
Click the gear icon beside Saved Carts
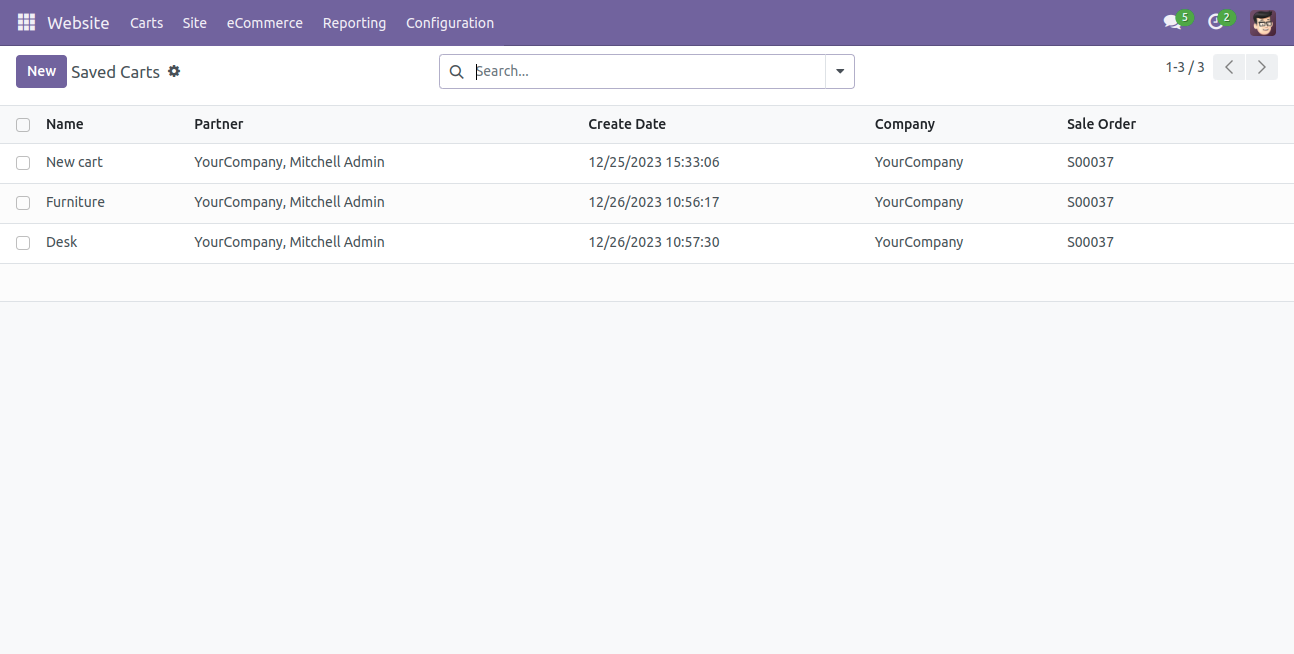click(x=174, y=71)
